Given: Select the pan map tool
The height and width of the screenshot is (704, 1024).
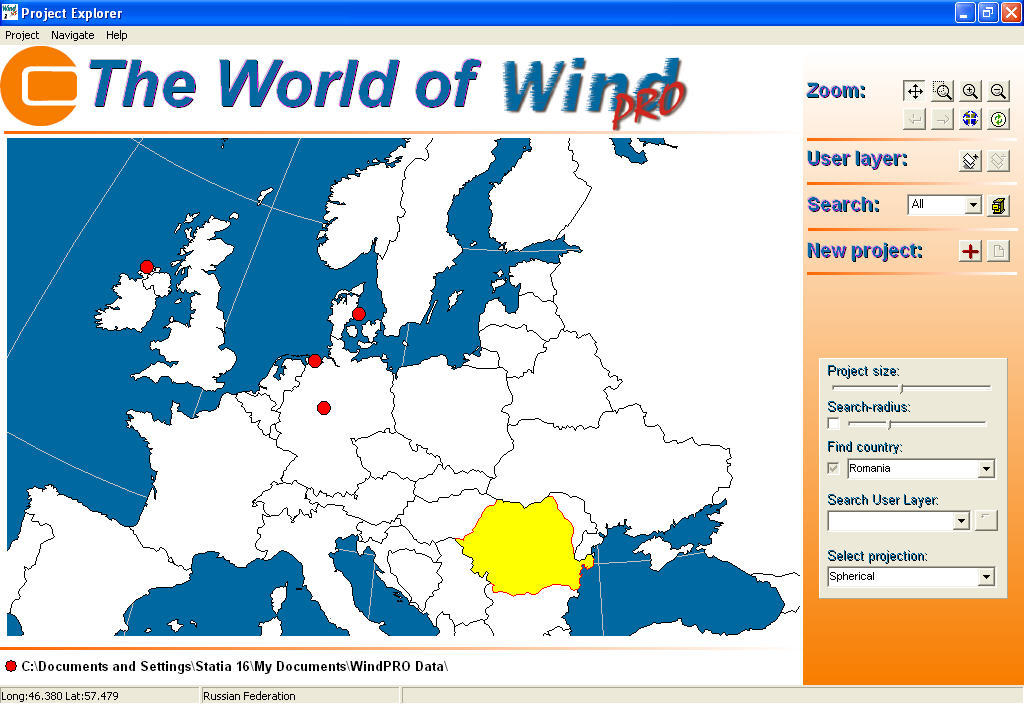Looking at the screenshot, I should (x=914, y=91).
